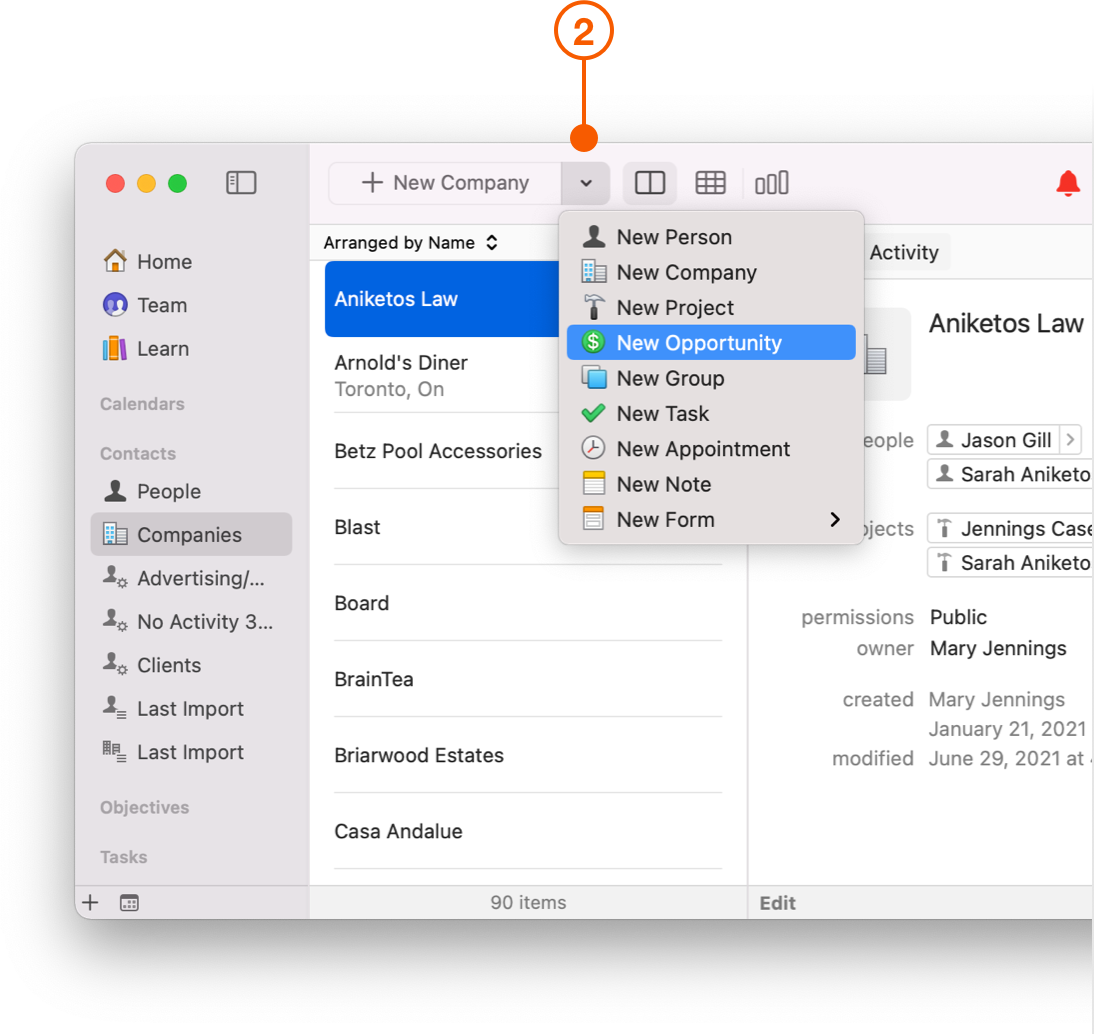Expand the Calendars sidebar section
The height and width of the screenshot is (1034, 1094).
pyautogui.click(x=142, y=404)
